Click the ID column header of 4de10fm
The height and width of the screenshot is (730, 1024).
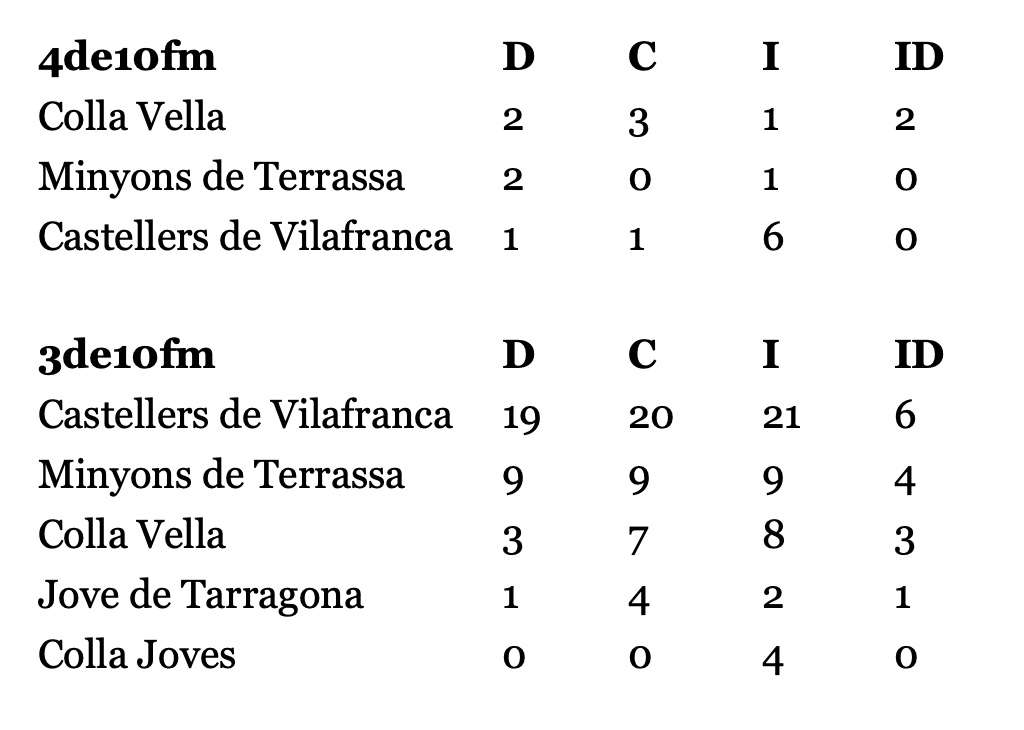point(919,57)
